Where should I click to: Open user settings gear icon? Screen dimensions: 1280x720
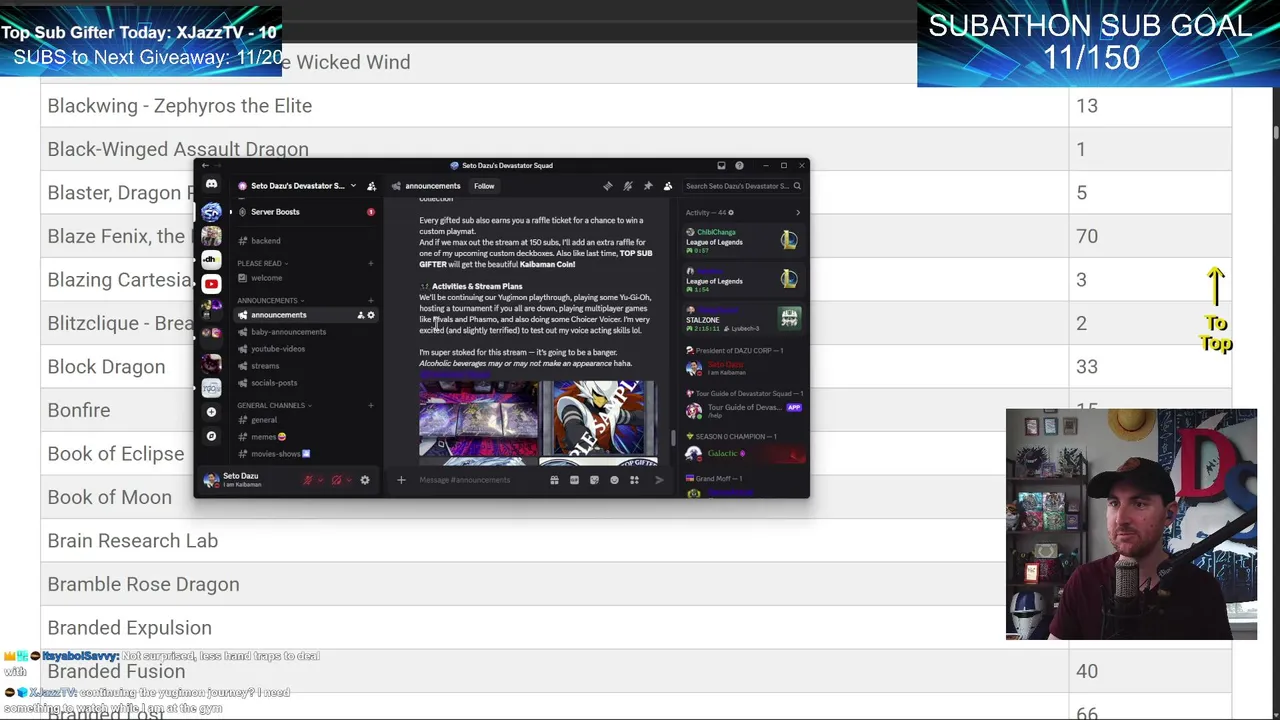(x=365, y=480)
